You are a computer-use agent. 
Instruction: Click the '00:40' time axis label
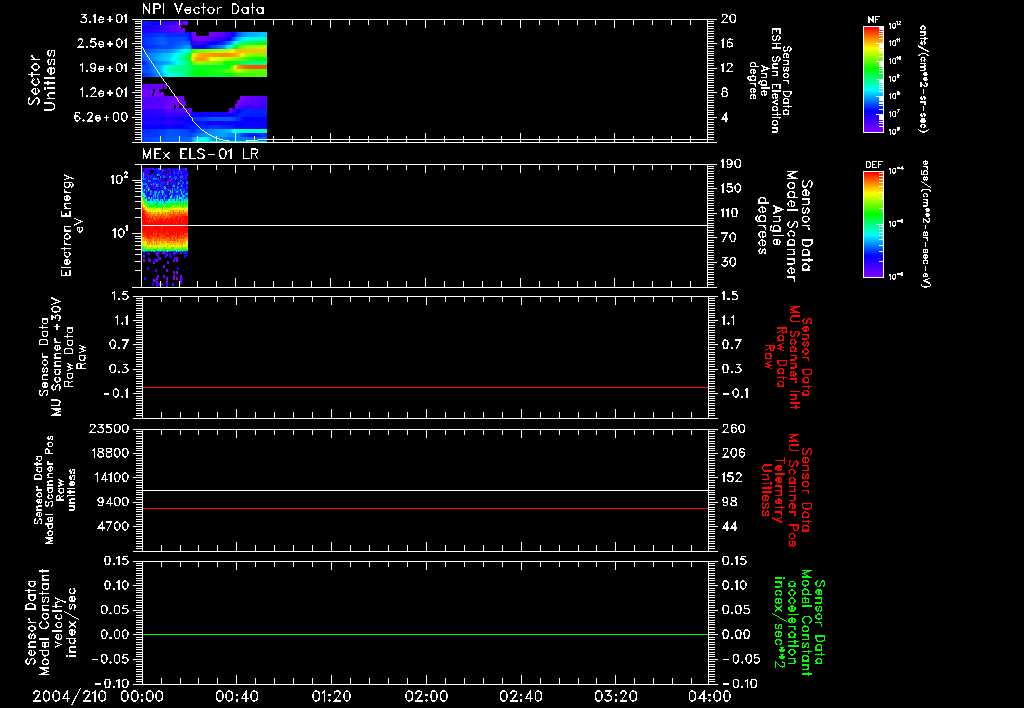coord(236,696)
